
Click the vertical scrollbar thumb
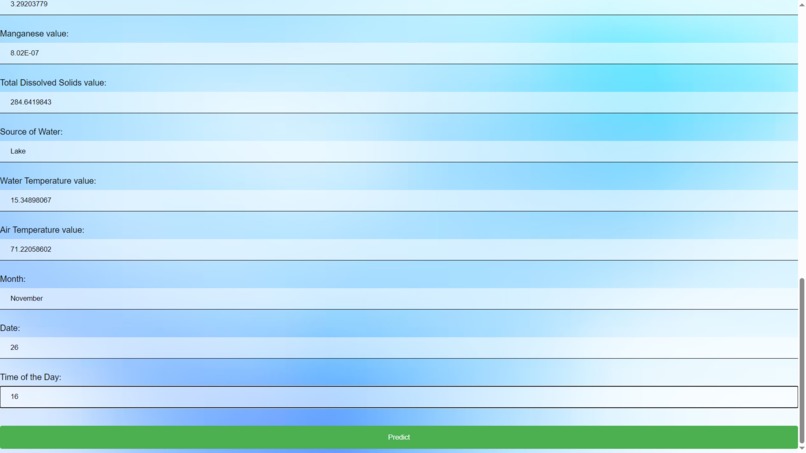pos(802,361)
